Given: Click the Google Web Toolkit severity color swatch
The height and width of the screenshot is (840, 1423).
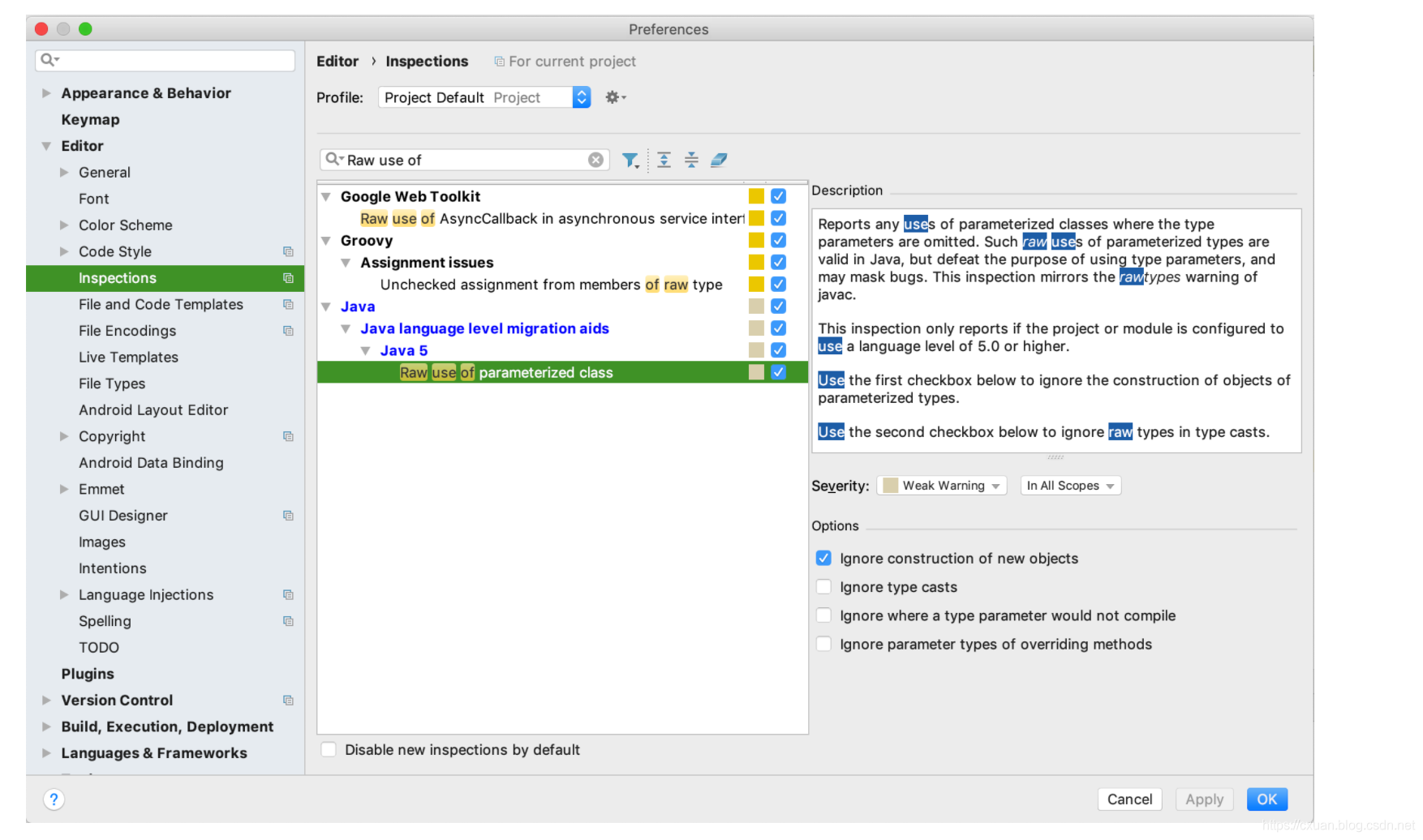Looking at the screenshot, I should click(756, 196).
